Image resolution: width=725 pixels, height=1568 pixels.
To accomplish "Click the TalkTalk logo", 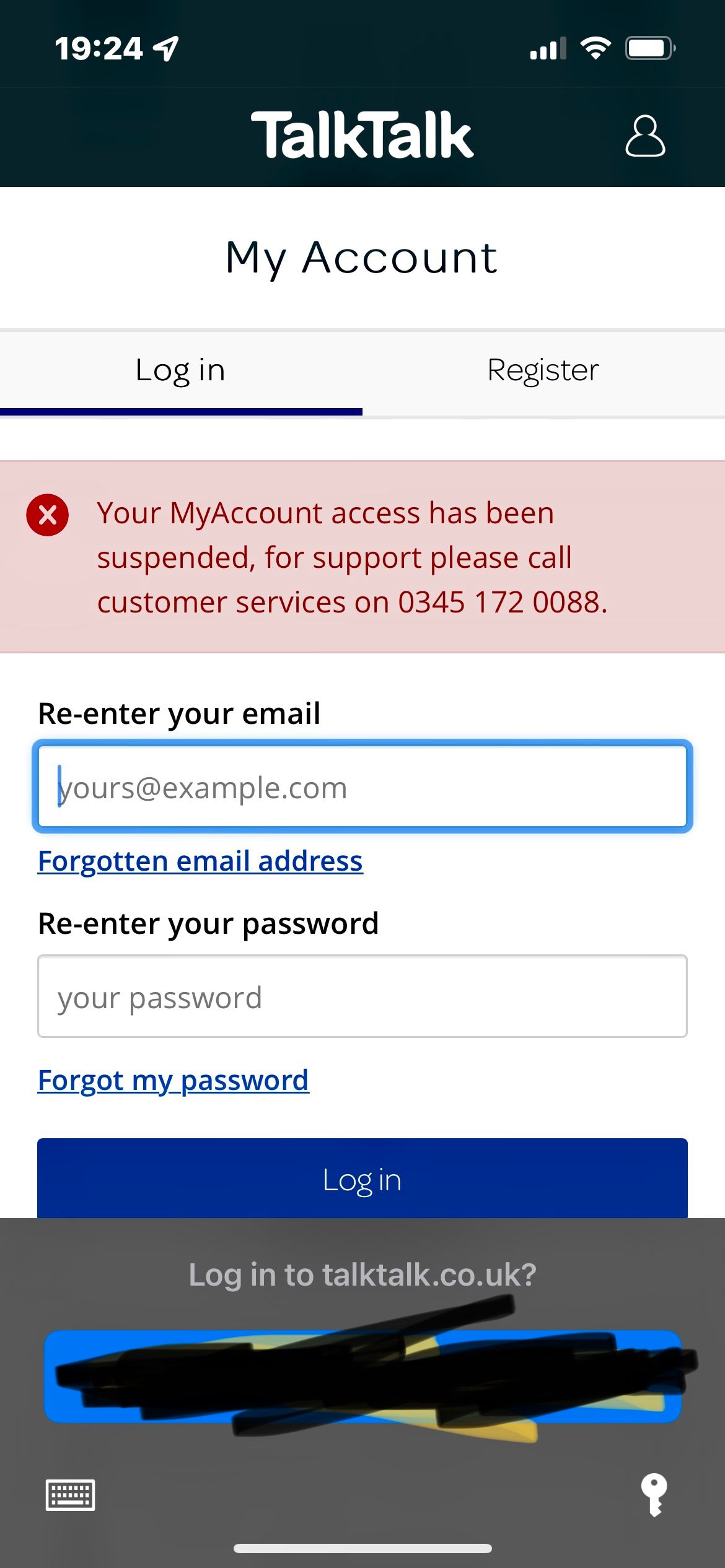I will 362,135.
